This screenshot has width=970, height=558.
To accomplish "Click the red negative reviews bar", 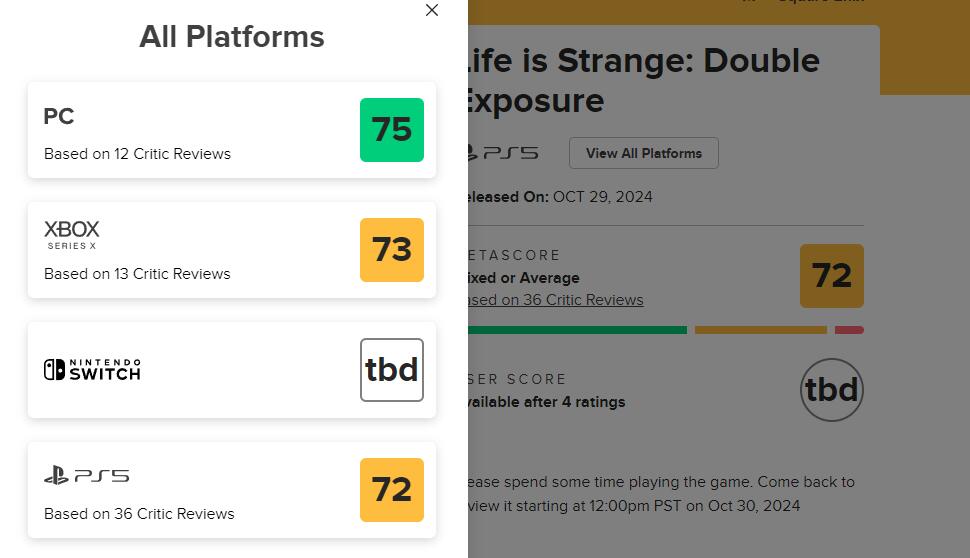I will point(849,330).
